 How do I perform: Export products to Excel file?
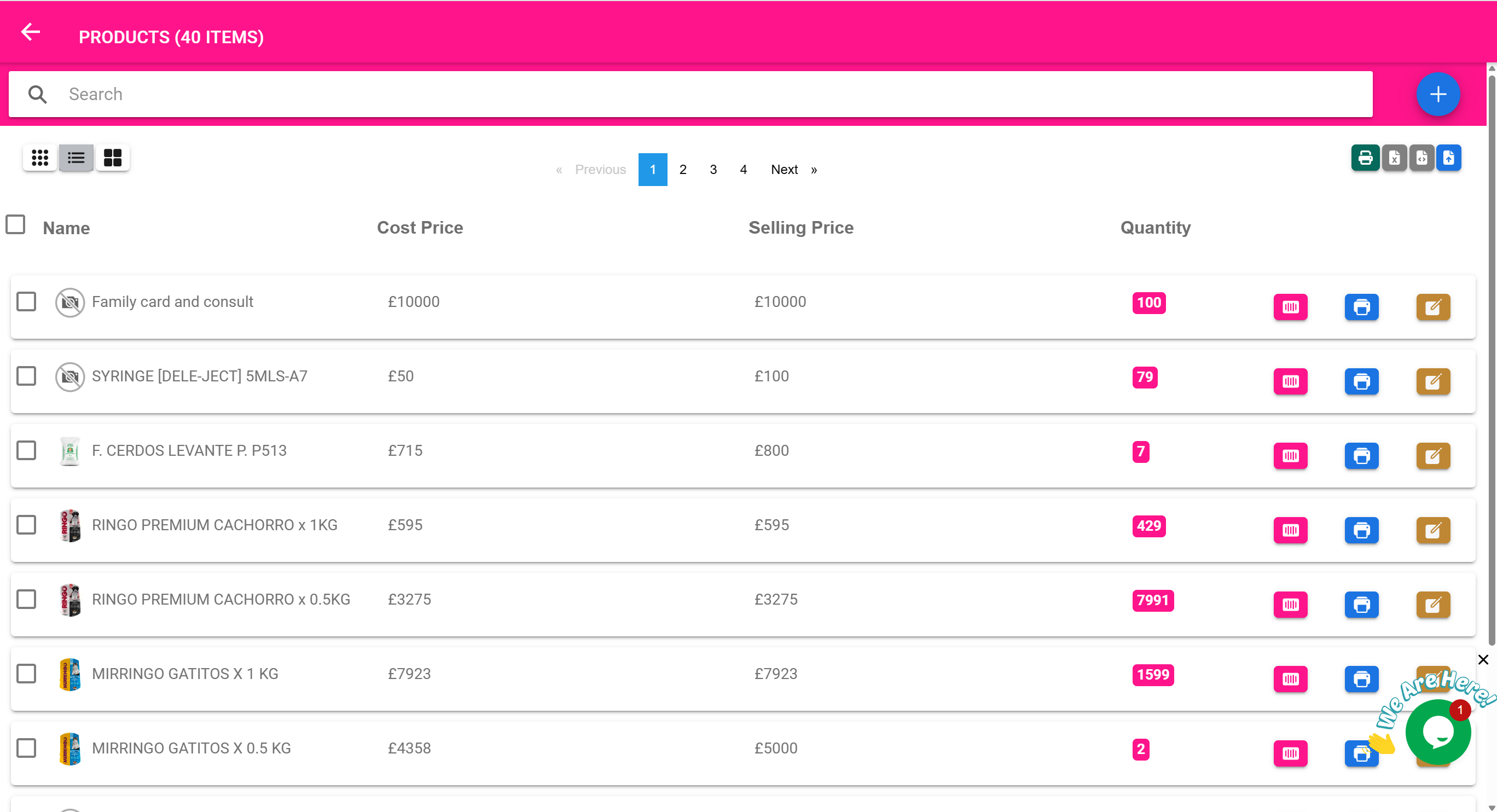click(x=1394, y=158)
